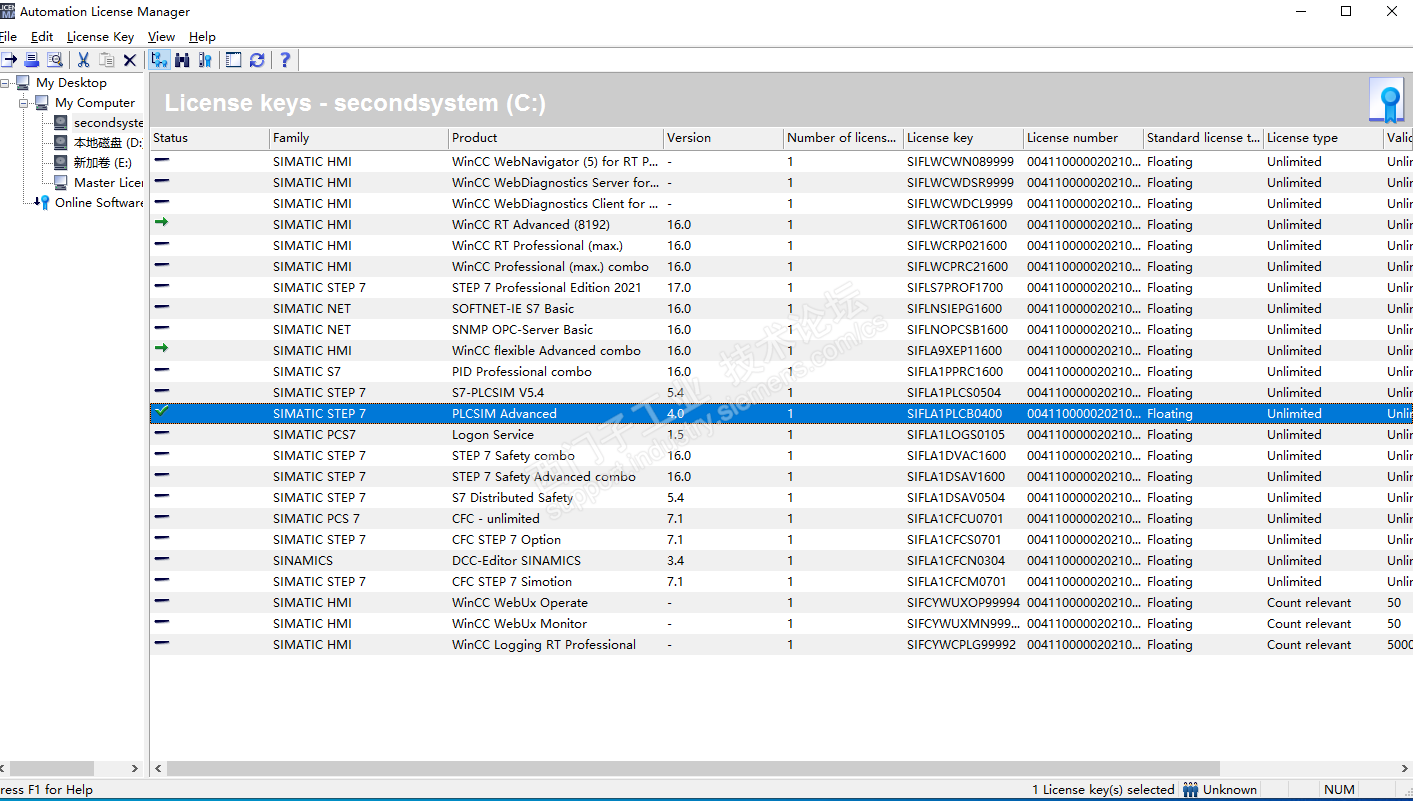
Task: Open the View menu
Action: (161, 37)
